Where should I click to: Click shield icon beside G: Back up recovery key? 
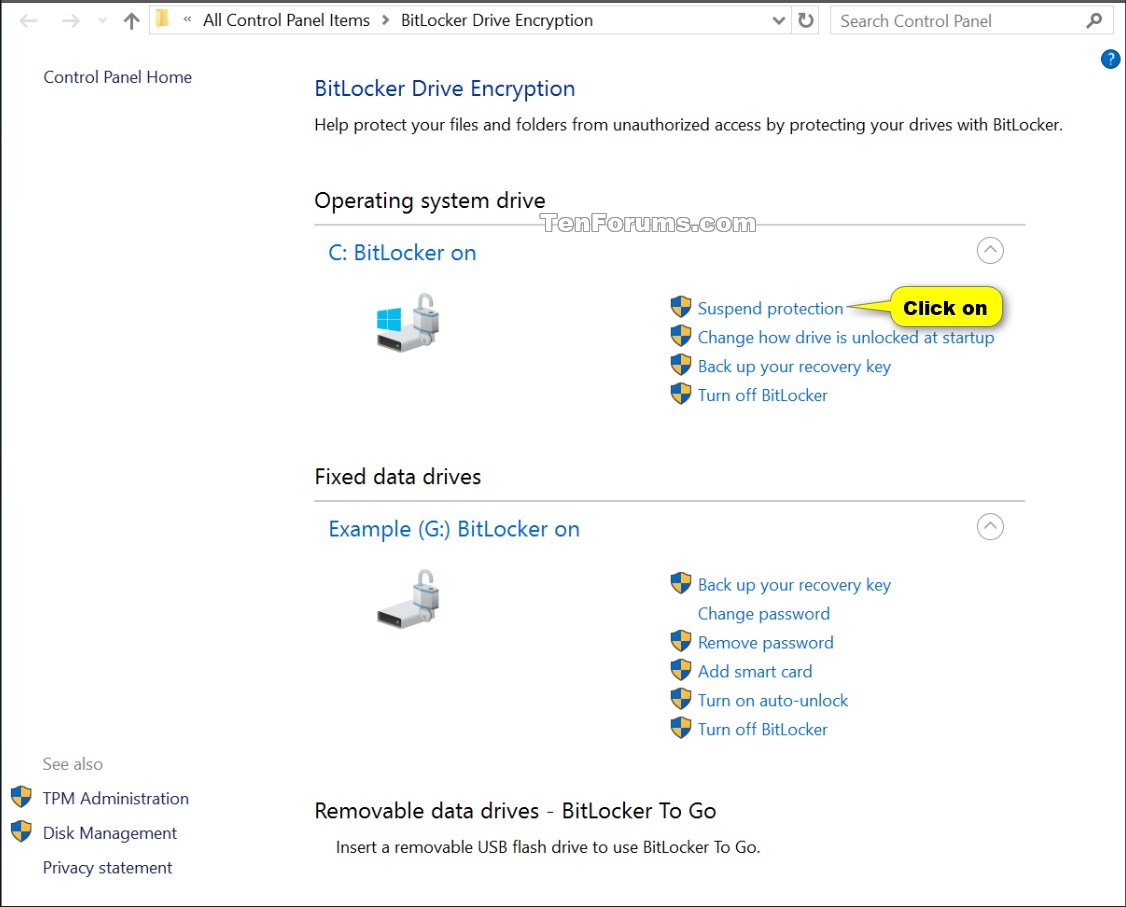point(681,583)
